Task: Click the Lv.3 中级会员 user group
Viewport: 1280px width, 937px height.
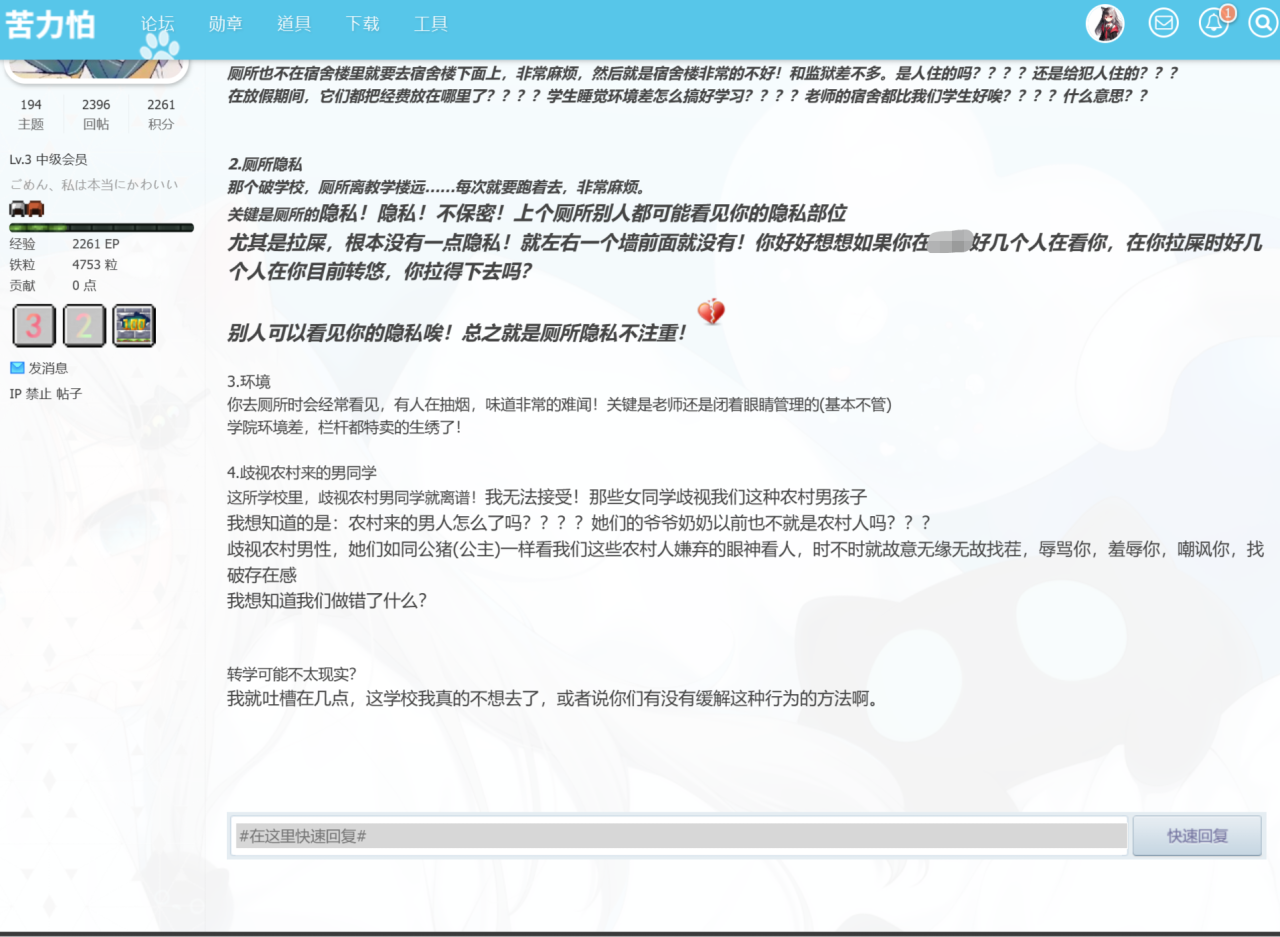Action: coord(48,160)
